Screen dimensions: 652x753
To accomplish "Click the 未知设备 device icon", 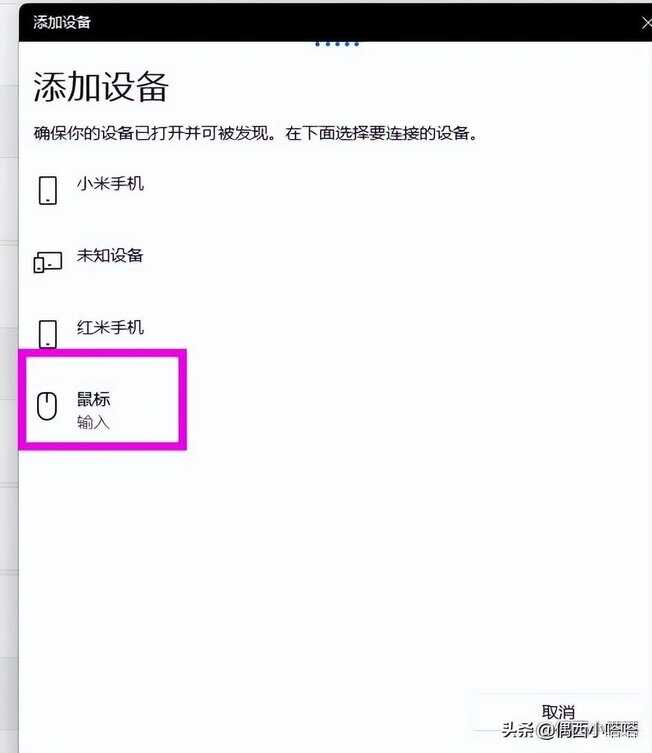I will coord(48,262).
